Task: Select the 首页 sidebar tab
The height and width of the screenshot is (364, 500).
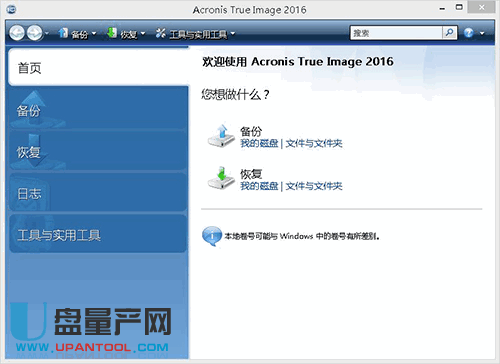Action: 98,68
